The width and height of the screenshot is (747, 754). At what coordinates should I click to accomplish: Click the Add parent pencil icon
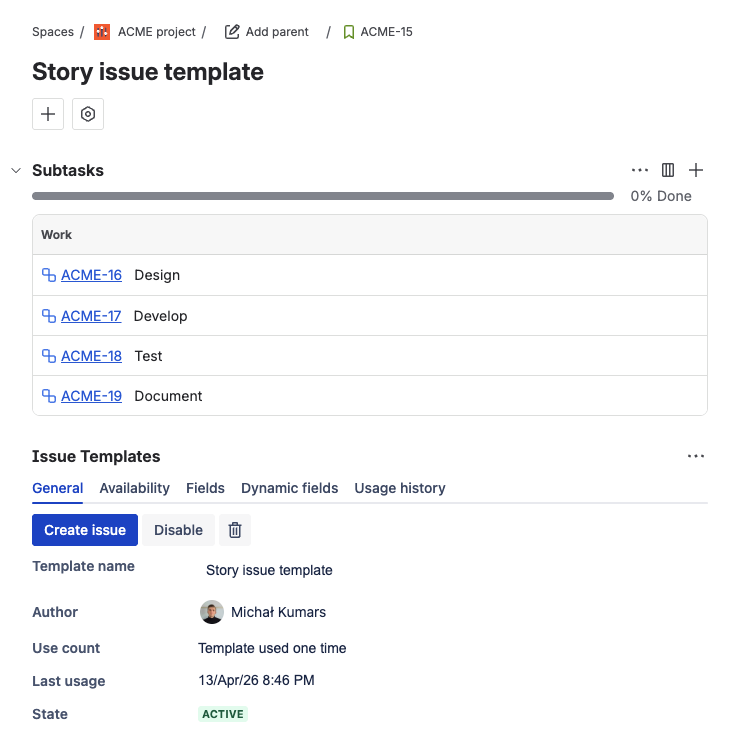pos(232,32)
